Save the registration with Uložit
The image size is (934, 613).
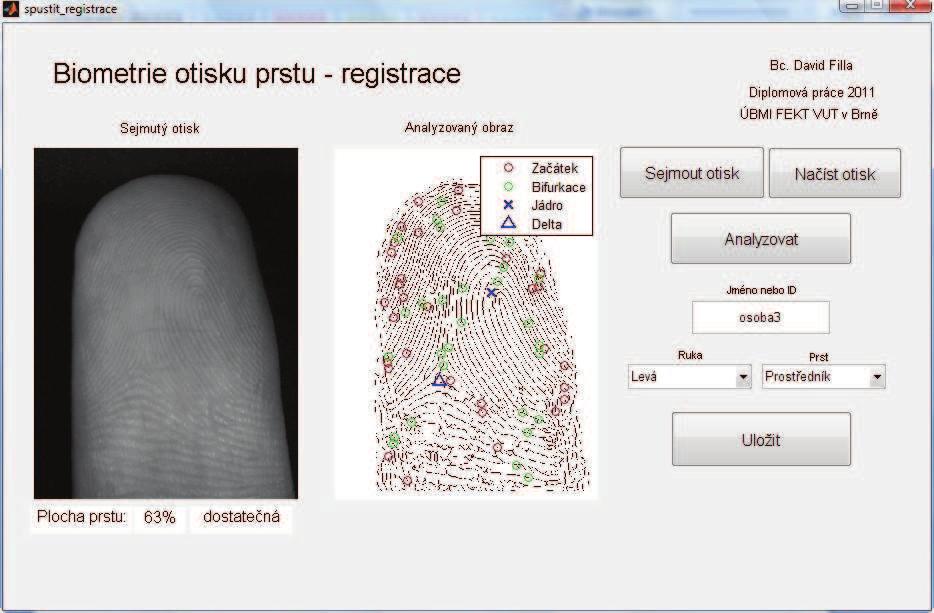(x=761, y=440)
